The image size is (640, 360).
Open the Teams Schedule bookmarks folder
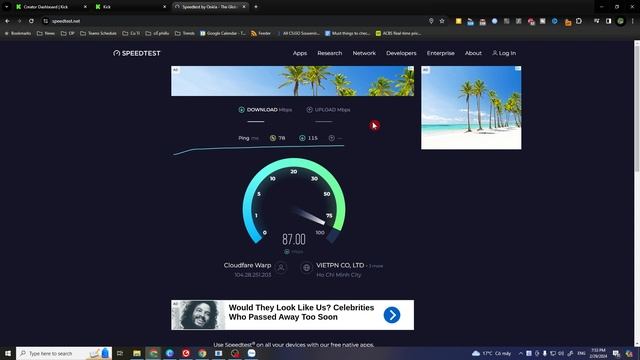pyautogui.click(x=98, y=33)
